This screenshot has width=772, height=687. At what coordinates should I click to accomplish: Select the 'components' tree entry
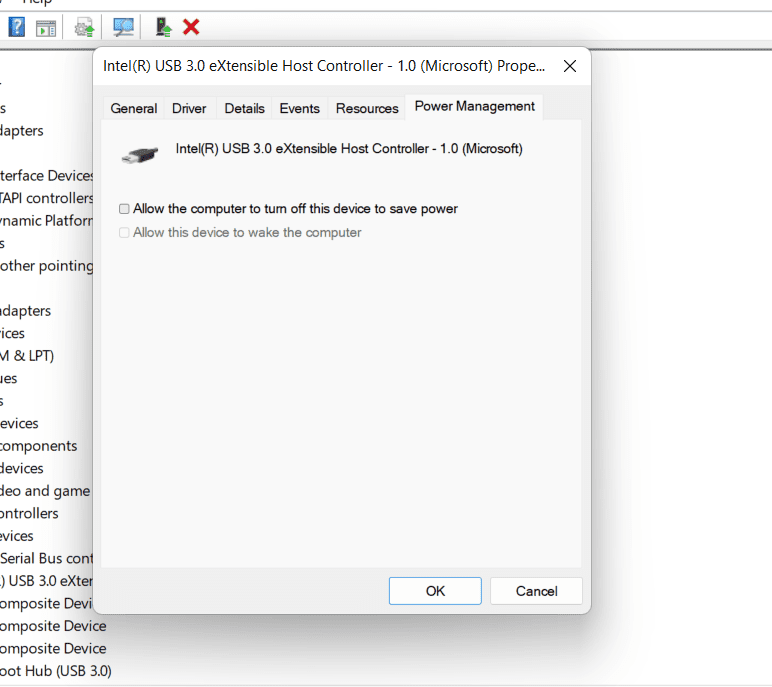[38, 446]
